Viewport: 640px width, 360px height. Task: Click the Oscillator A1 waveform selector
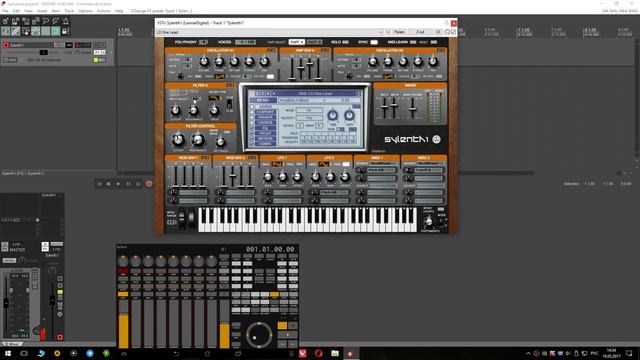220,76
